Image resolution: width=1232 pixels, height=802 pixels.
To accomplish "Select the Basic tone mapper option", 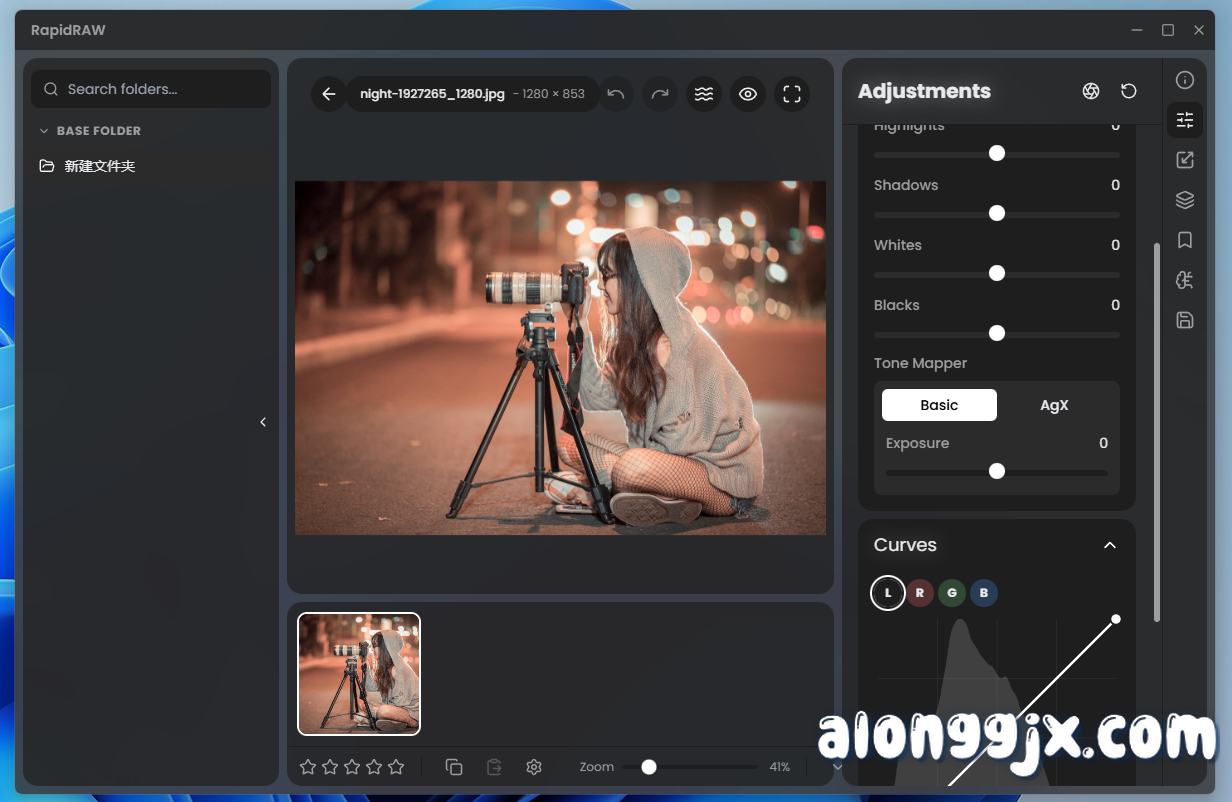I will 939,405.
